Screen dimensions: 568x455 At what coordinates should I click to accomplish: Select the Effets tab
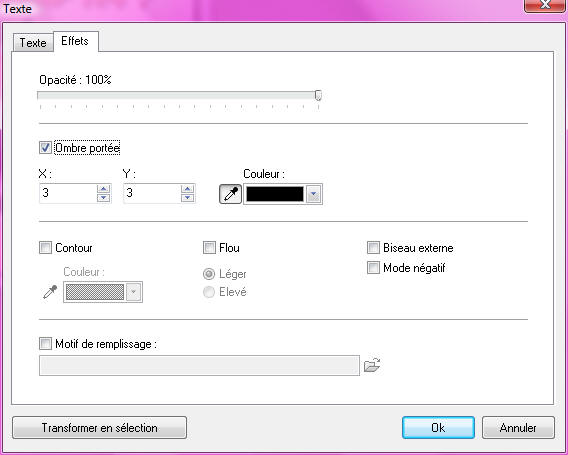click(x=75, y=41)
